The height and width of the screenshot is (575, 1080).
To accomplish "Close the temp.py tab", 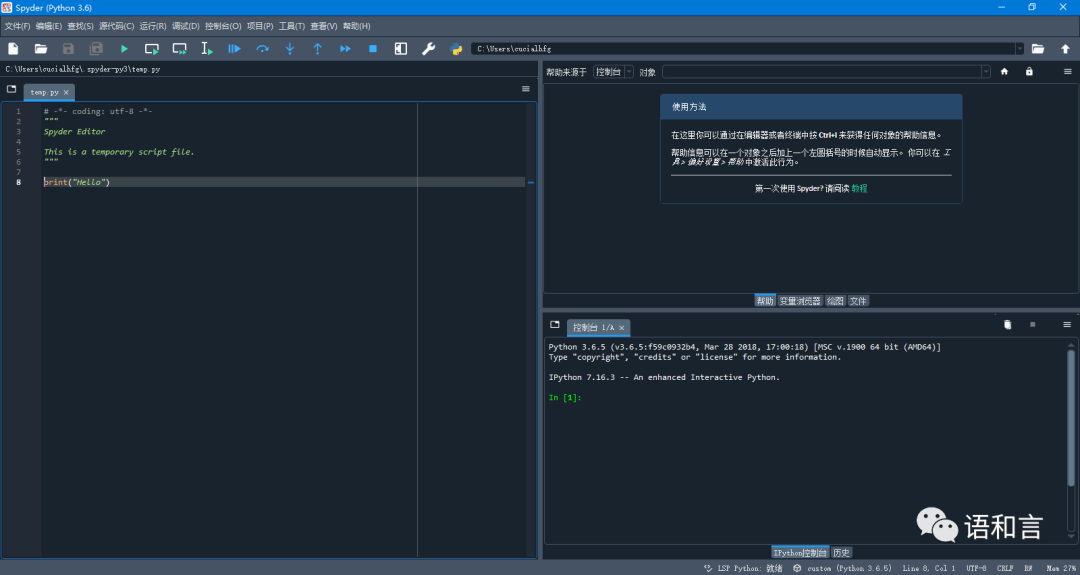I will (66, 92).
